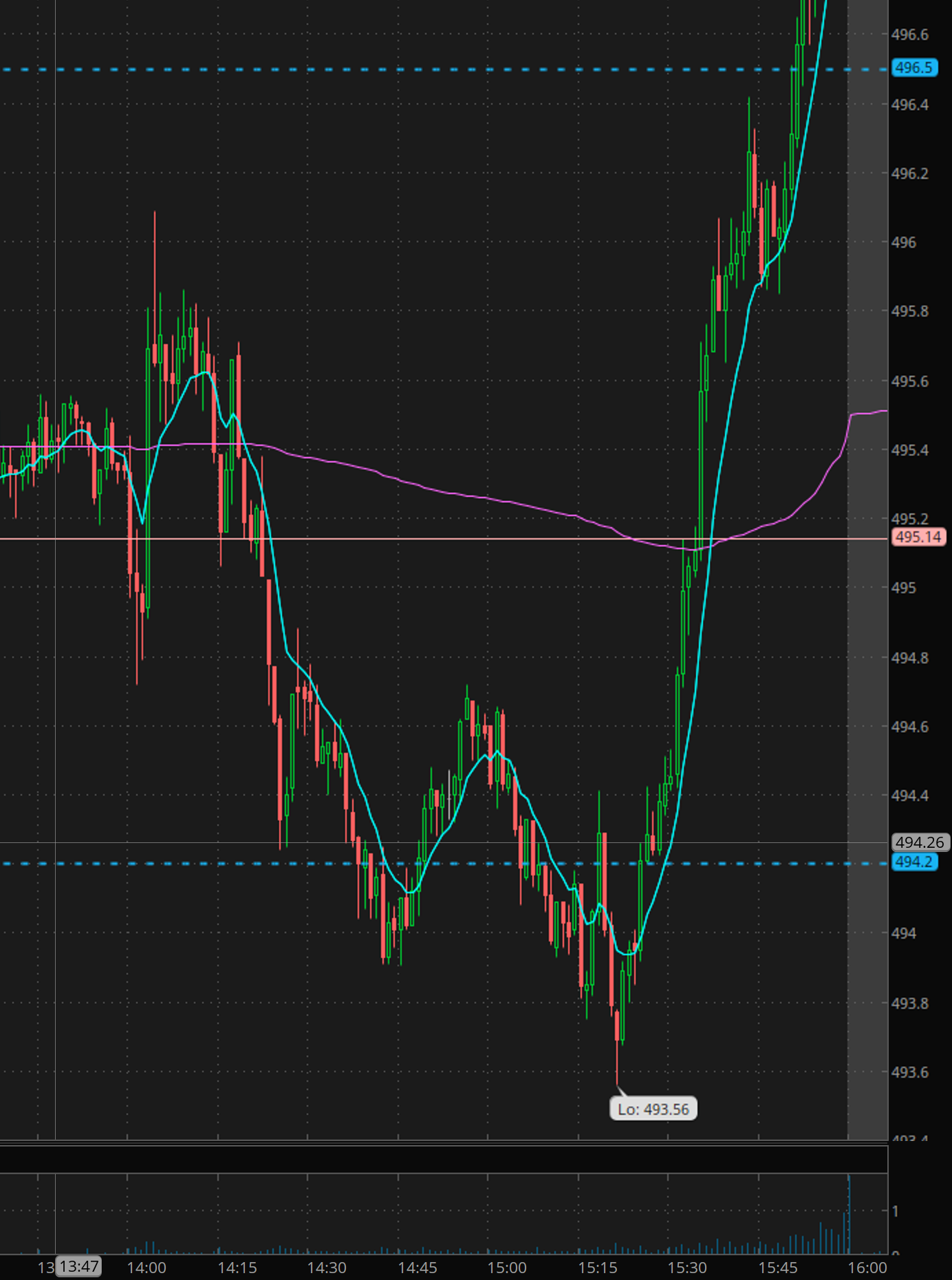
Task: Click the 493.6 price axis label
Action: 910,1072
